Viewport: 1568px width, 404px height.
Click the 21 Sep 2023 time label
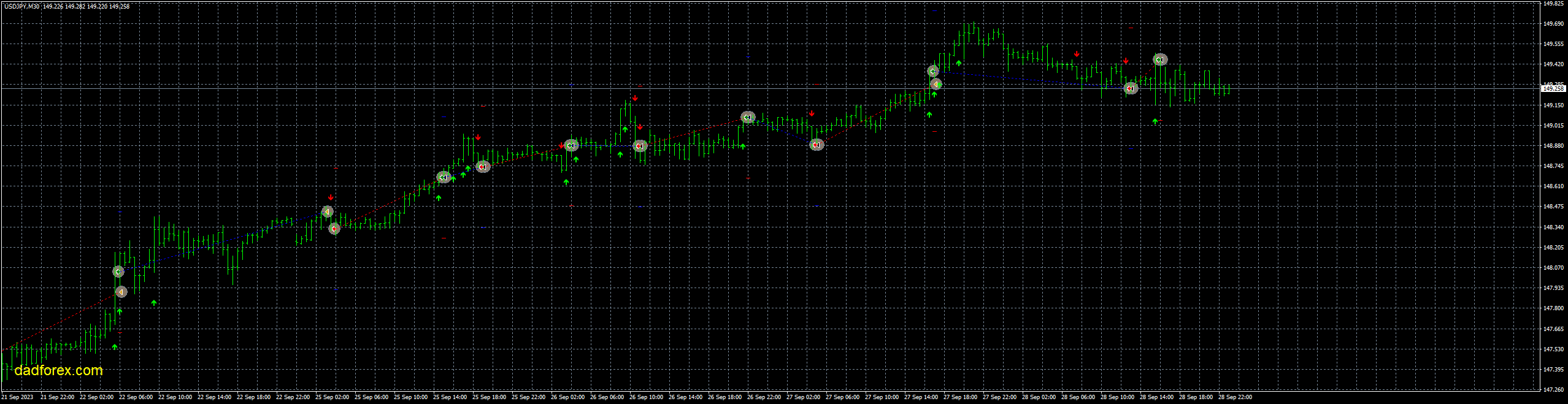(x=18, y=397)
